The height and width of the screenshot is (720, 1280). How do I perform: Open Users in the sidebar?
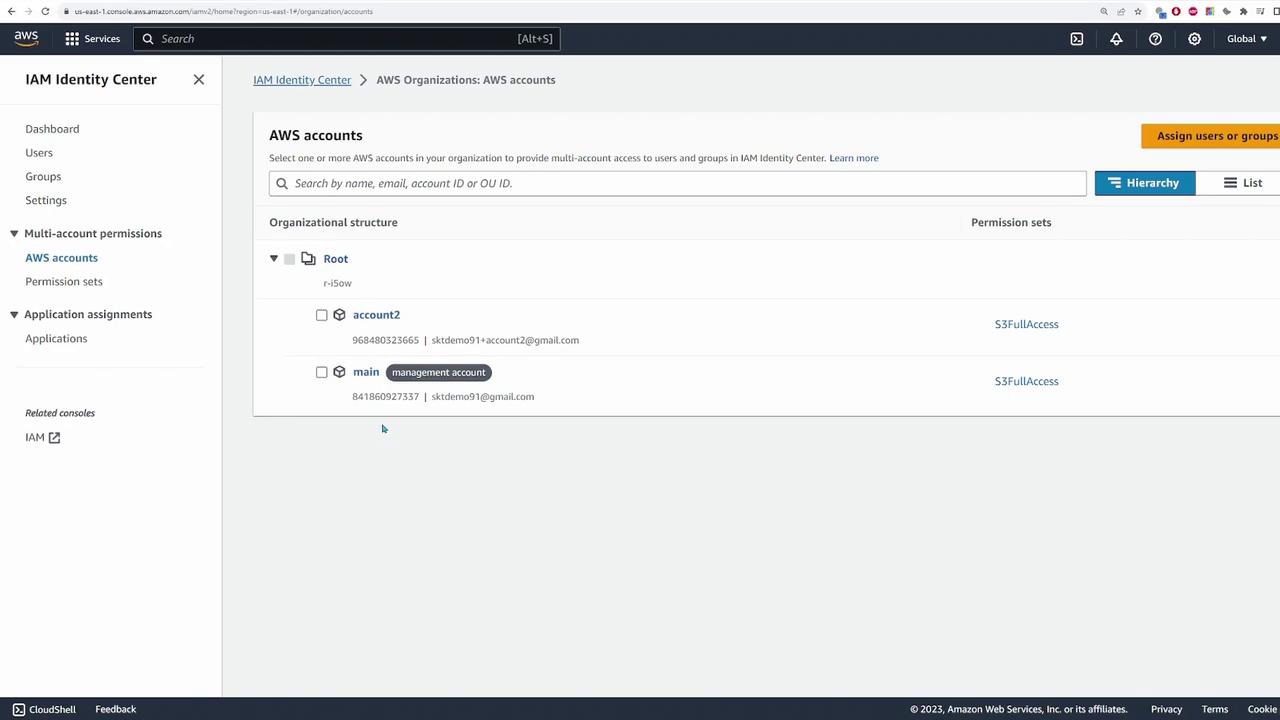point(39,153)
